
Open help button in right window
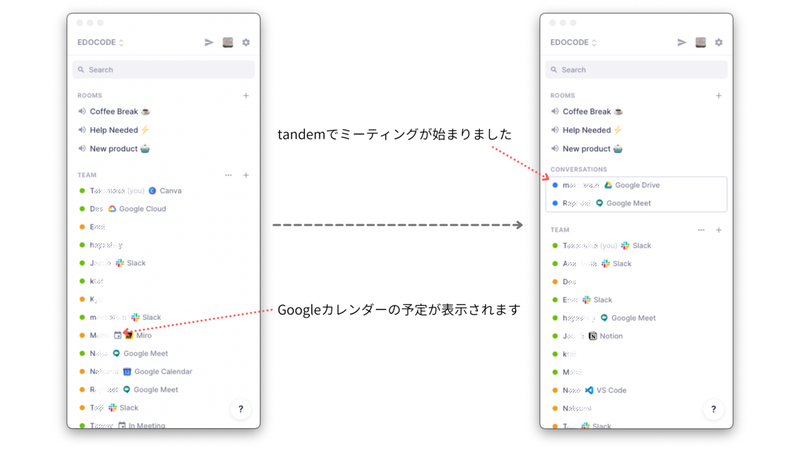click(714, 409)
